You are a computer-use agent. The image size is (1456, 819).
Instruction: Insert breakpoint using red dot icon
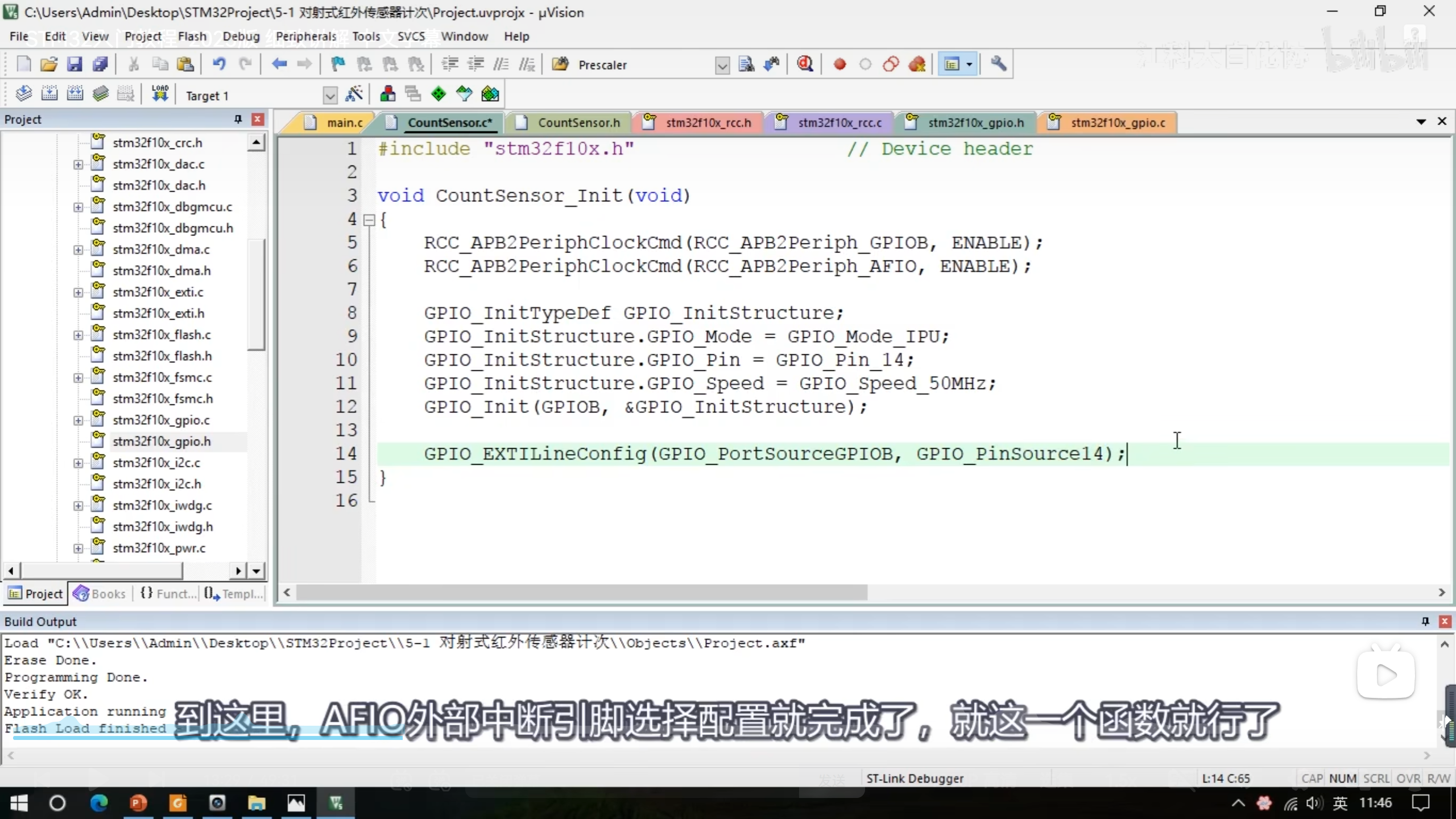(839, 64)
